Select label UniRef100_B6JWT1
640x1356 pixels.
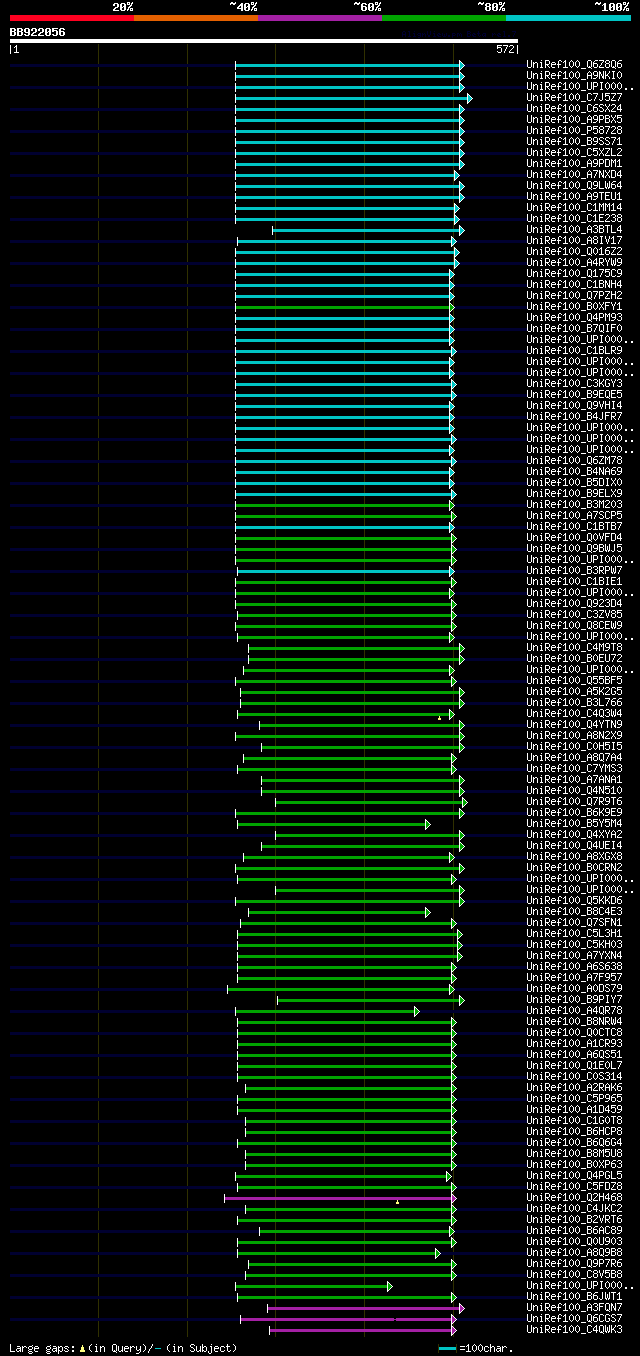tap(574, 1297)
